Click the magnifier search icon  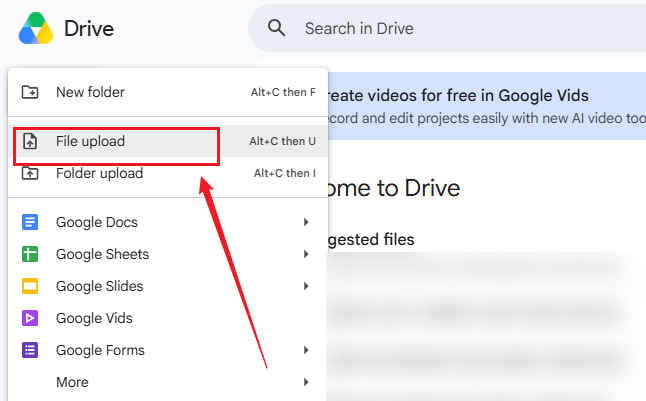coord(276,28)
